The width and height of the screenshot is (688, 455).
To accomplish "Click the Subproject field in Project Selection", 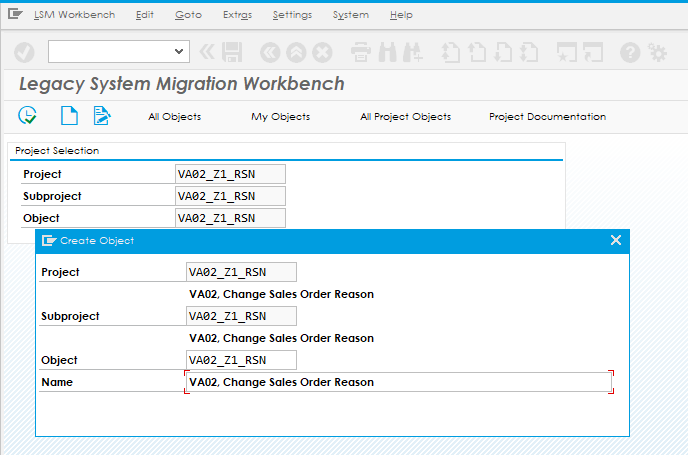I will point(229,196).
